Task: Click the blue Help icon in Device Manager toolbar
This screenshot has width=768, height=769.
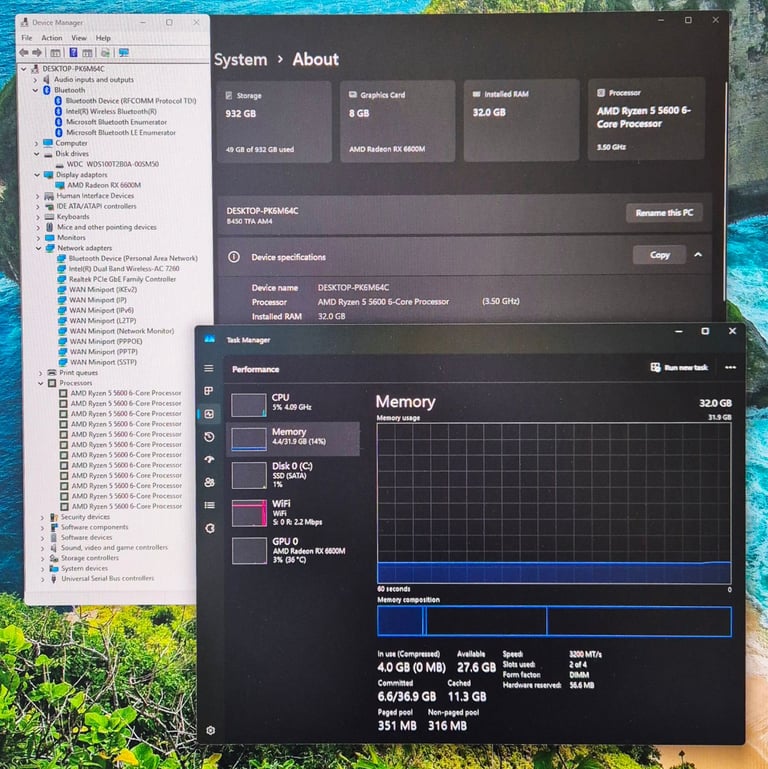Action: 74,52
